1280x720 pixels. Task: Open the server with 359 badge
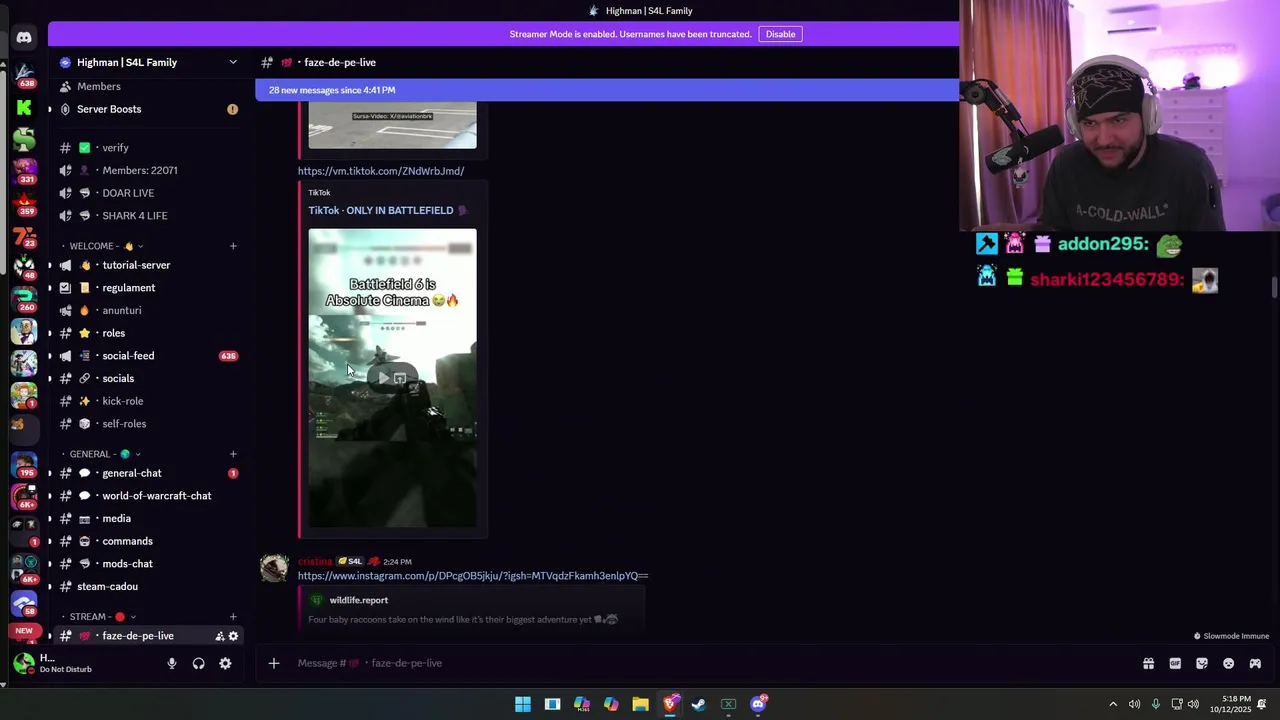tap(24, 203)
